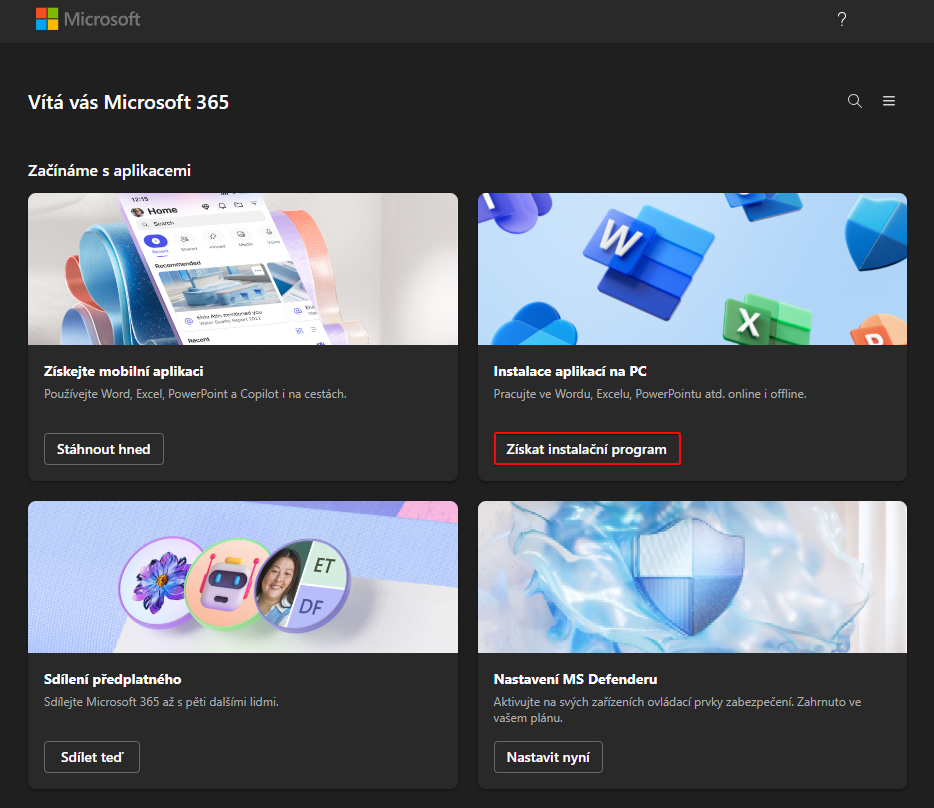
Task: Click the Získat instalační program button
Action: tap(587, 449)
